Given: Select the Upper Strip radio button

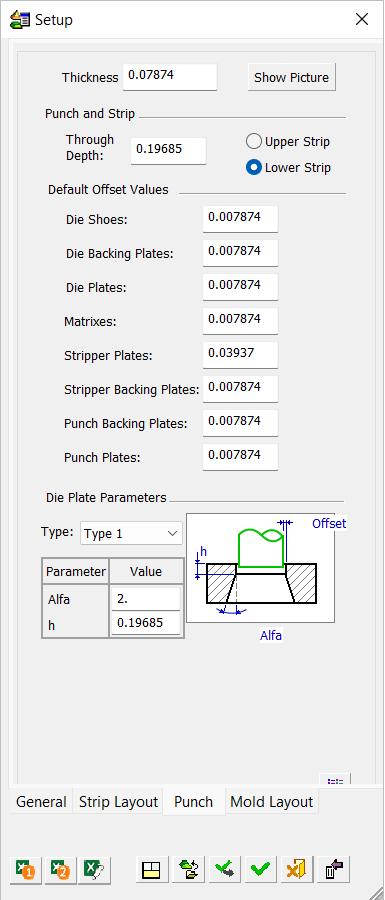Looking at the screenshot, I should click(x=288, y=141).
